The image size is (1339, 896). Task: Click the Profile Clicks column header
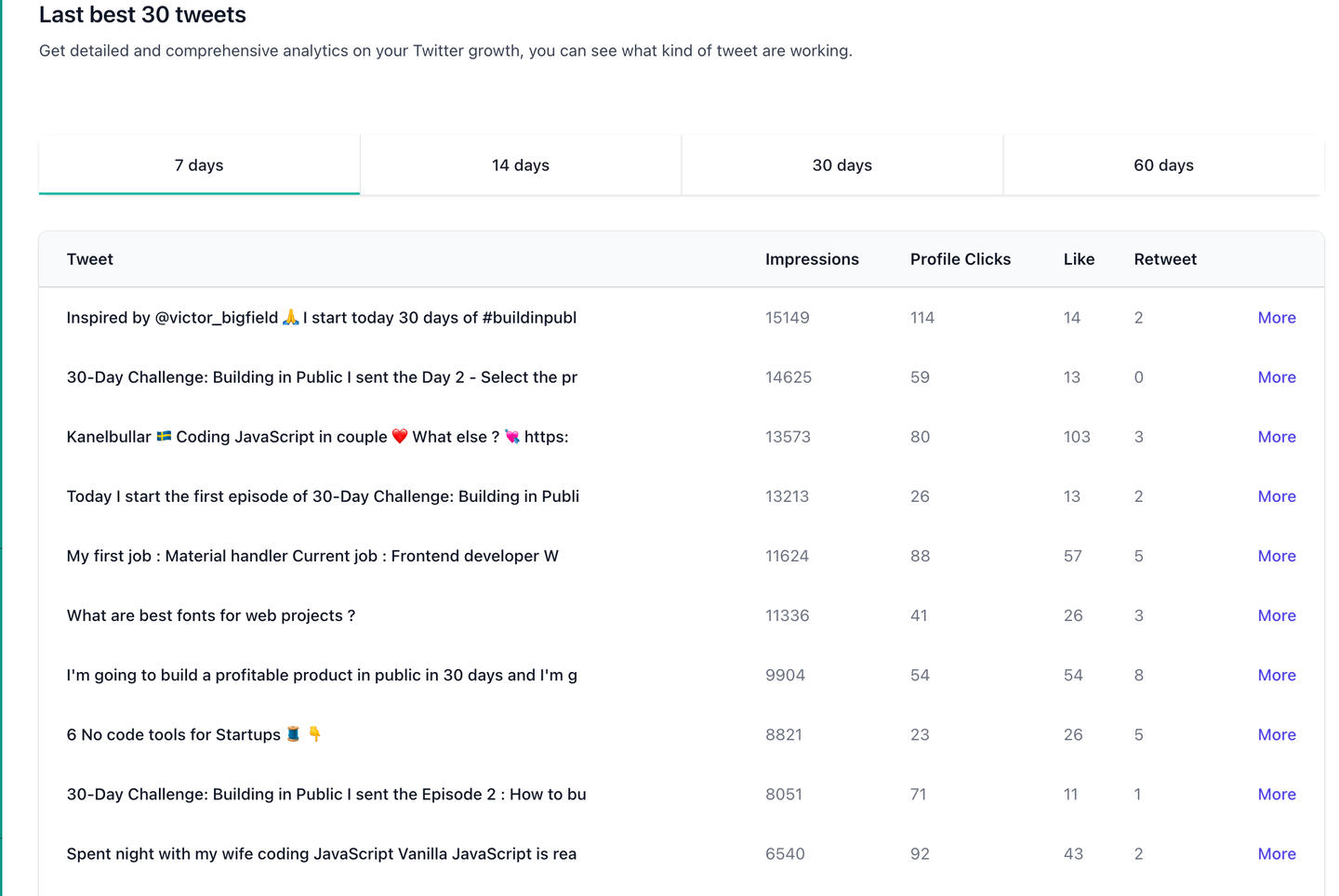click(x=960, y=259)
